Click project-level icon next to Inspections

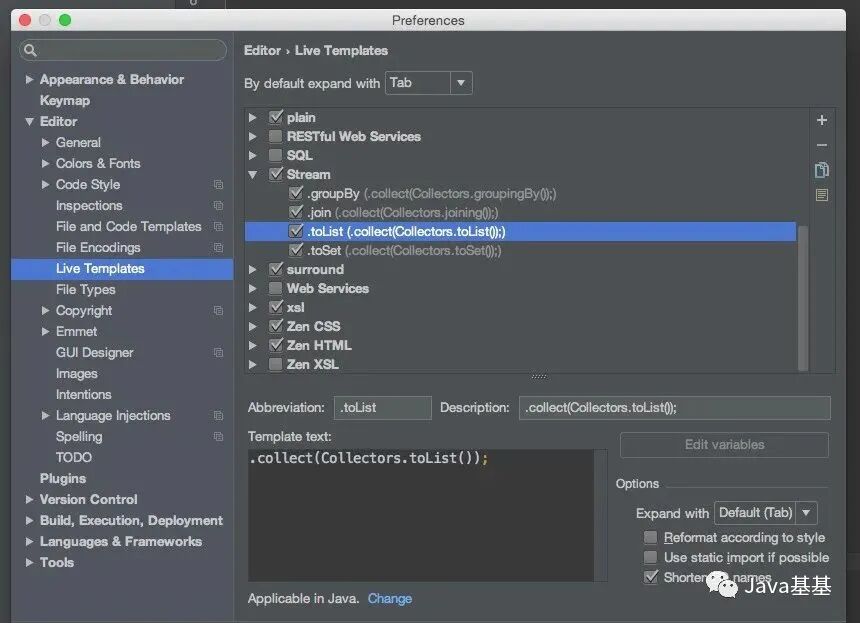coord(218,205)
